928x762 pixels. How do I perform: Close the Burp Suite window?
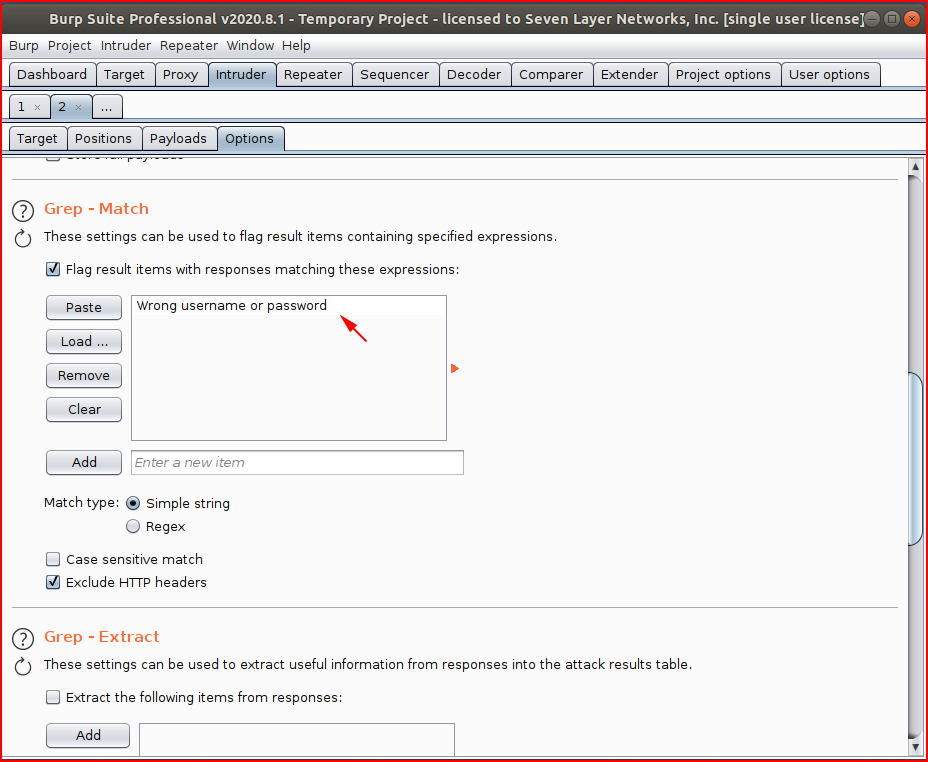coord(912,19)
